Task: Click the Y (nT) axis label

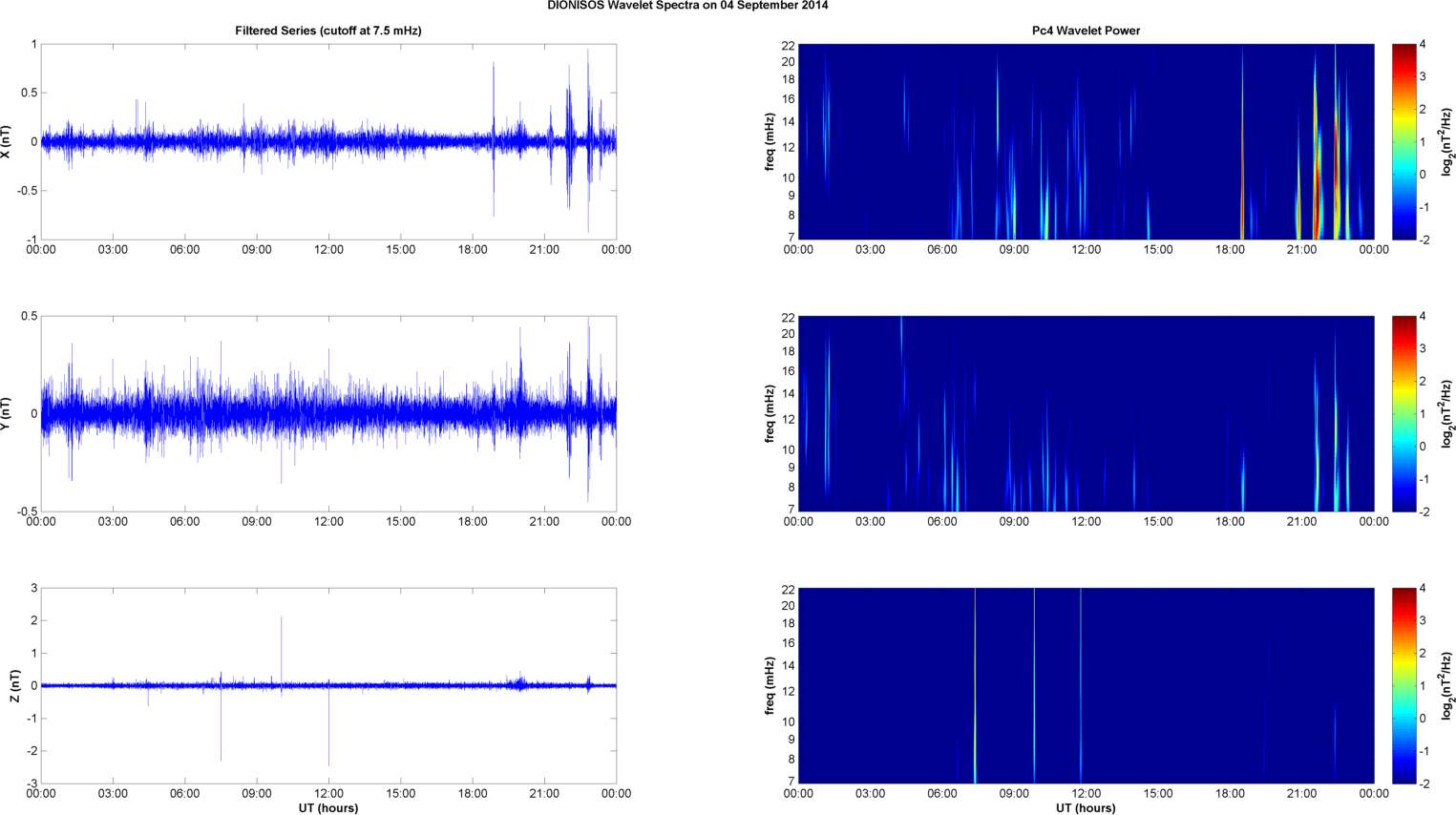Action: coord(7,413)
